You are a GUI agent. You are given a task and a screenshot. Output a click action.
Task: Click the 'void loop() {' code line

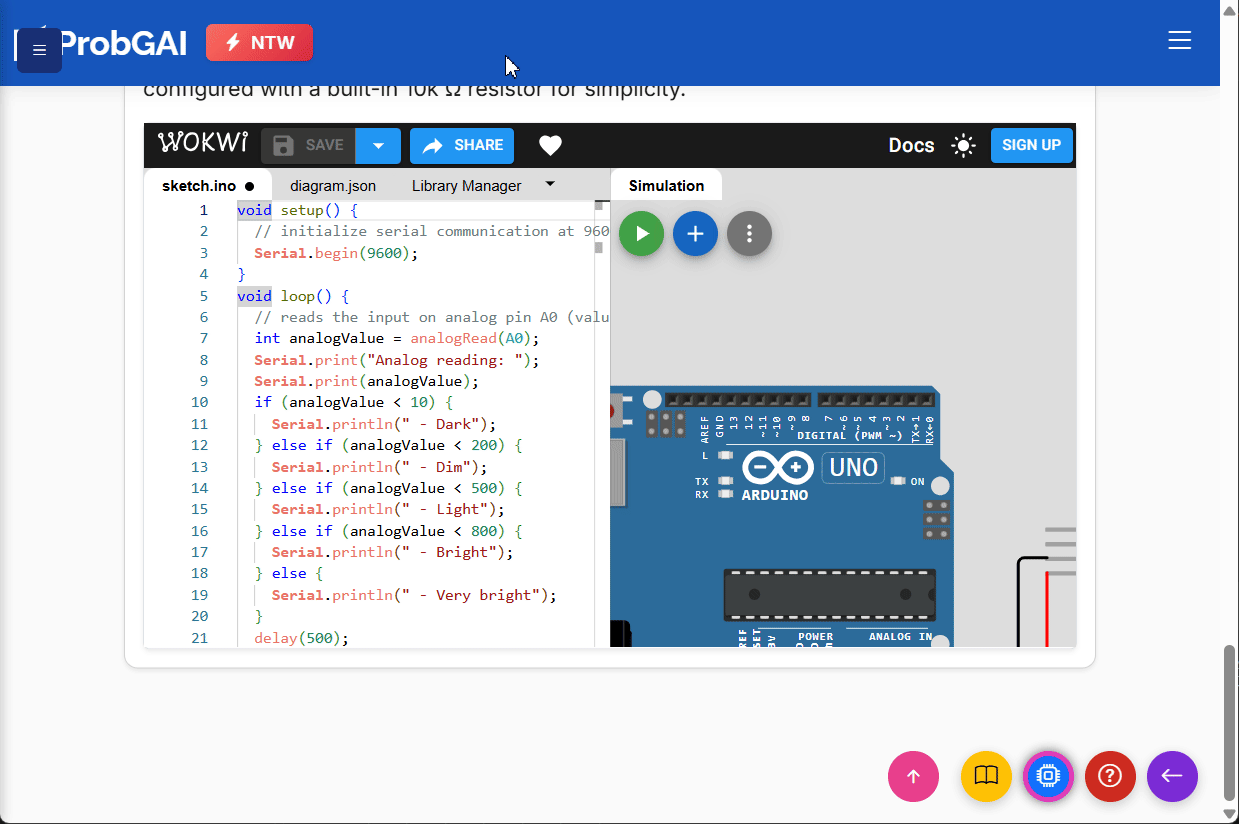coord(293,296)
